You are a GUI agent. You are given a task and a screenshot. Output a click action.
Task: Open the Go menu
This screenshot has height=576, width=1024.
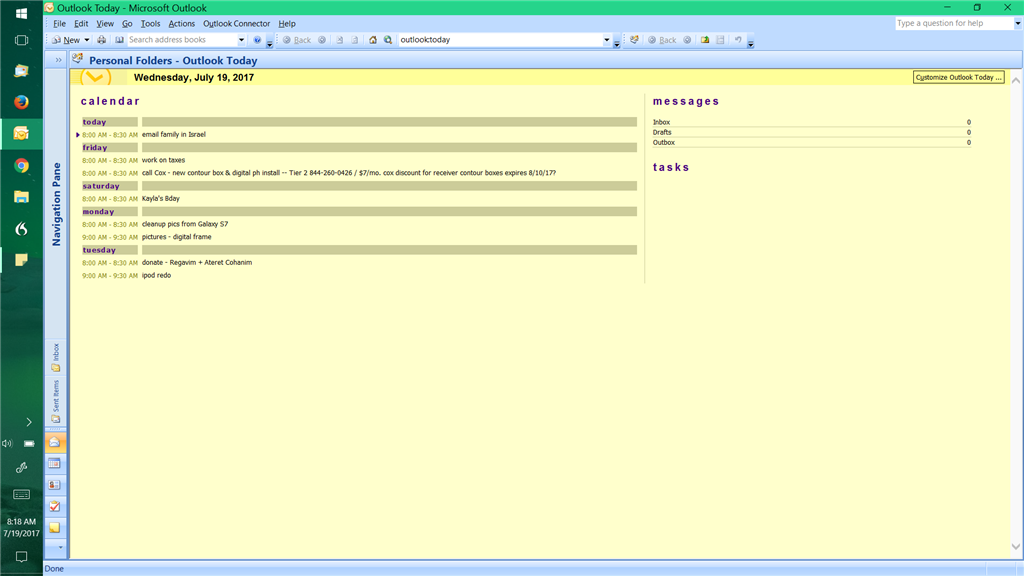127,24
